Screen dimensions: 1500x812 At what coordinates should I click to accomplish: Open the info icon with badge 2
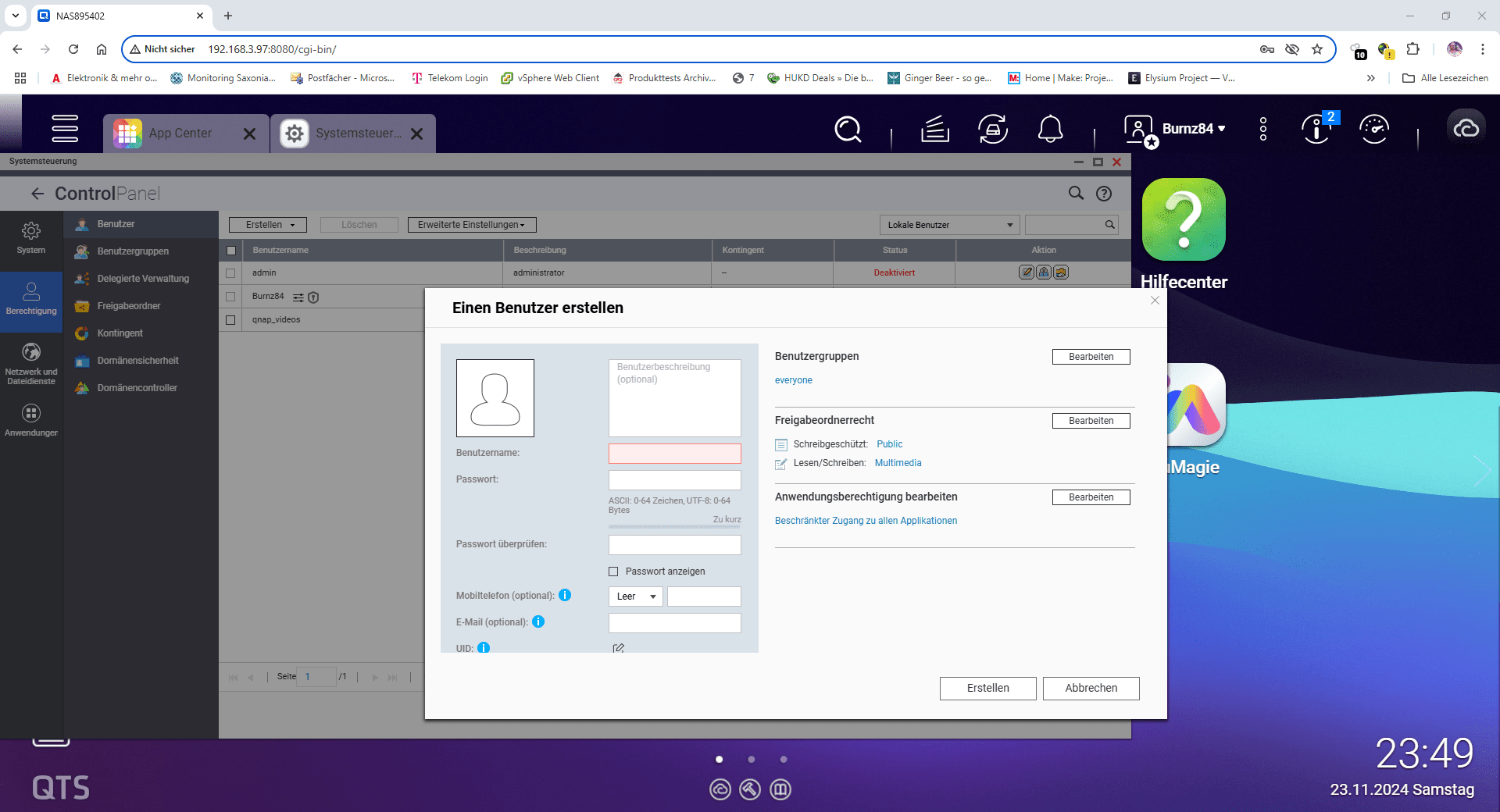pos(1317,128)
